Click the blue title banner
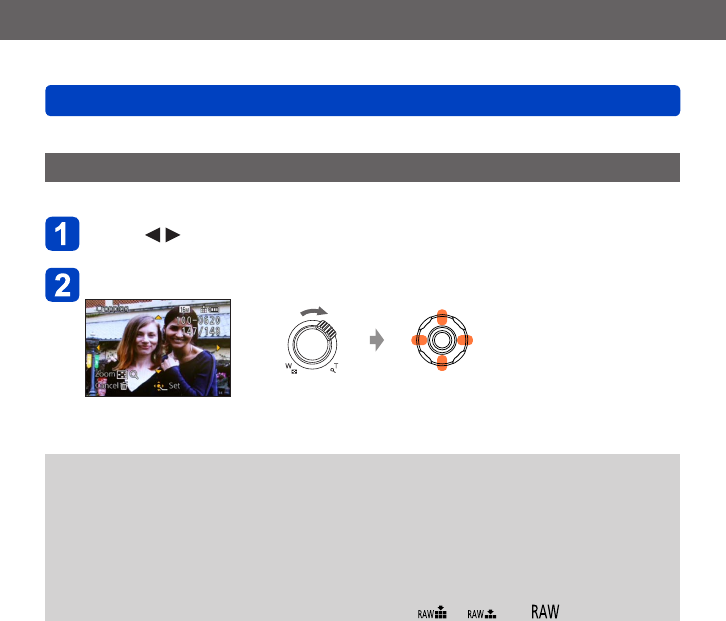Image resolution: width=726 pixels, height=621 pixels. tap(363, 100)
